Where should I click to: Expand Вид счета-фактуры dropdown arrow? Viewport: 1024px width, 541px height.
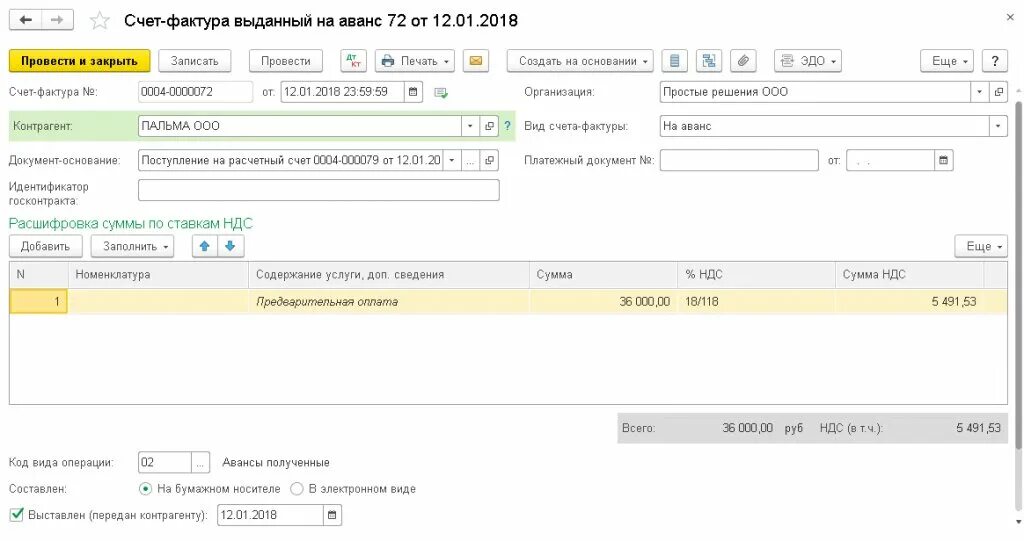tap(998, 126)
